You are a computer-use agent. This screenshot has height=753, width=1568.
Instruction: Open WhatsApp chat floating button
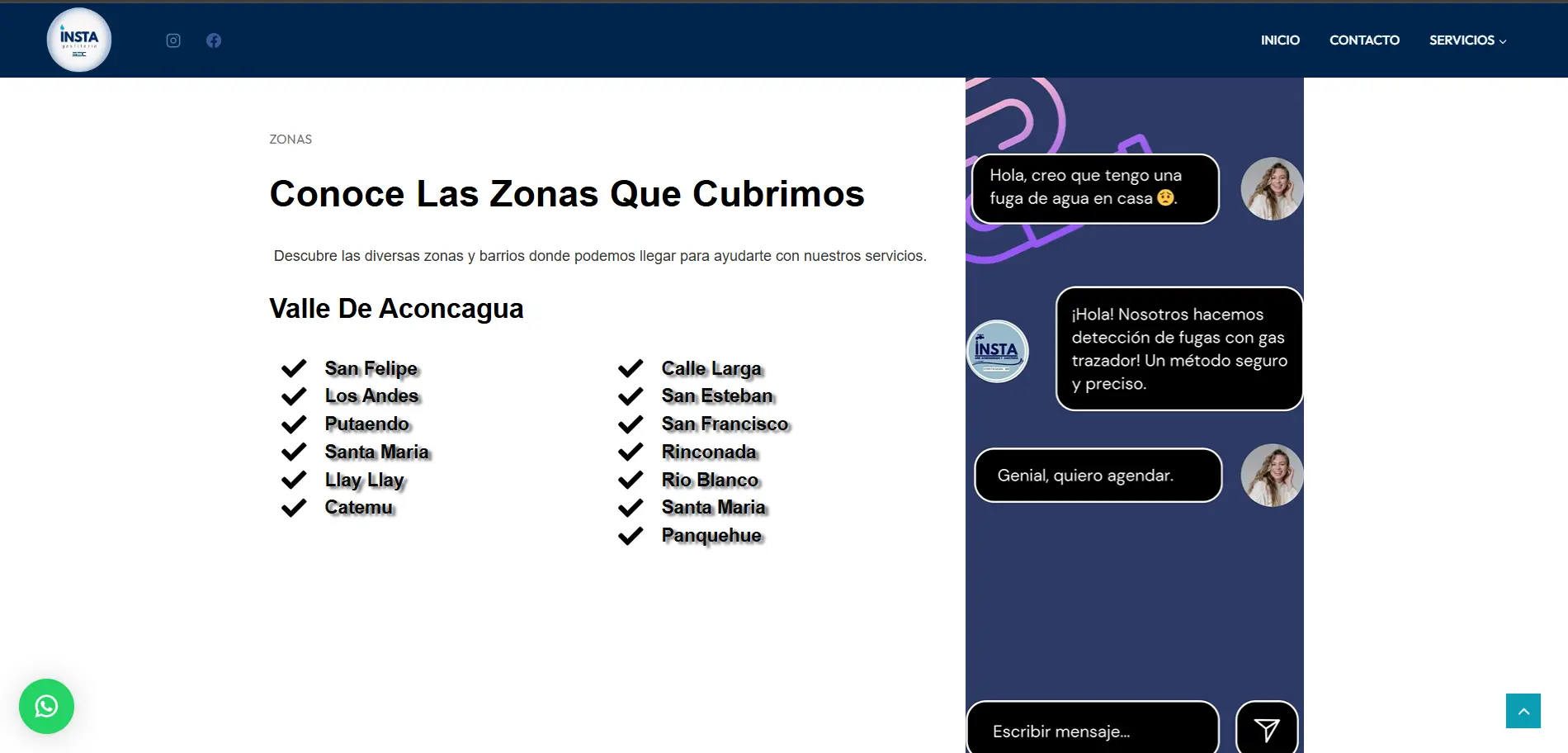tap(46, 706)
